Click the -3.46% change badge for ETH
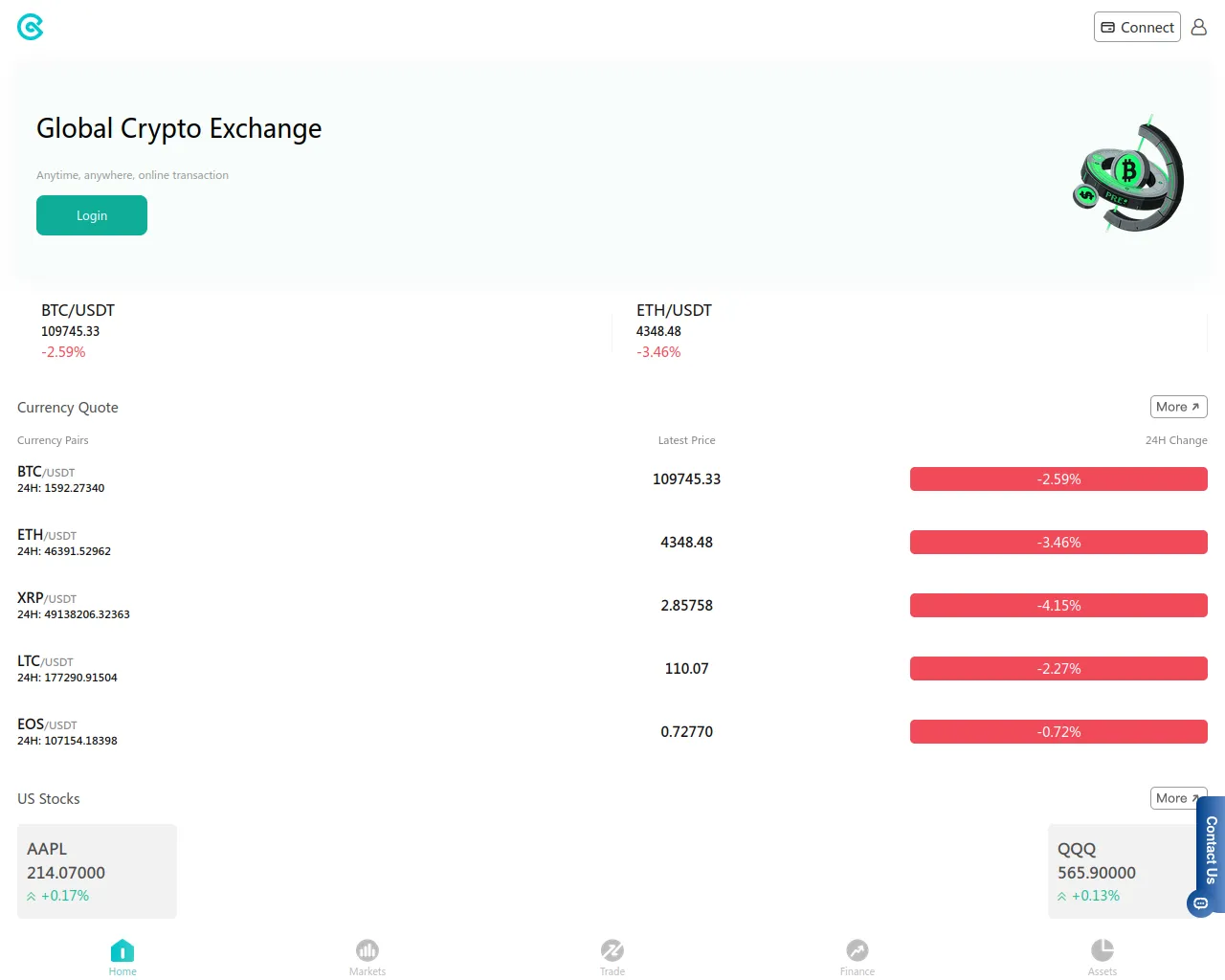Screen dimensions: 1225x980 [1058, 543]
